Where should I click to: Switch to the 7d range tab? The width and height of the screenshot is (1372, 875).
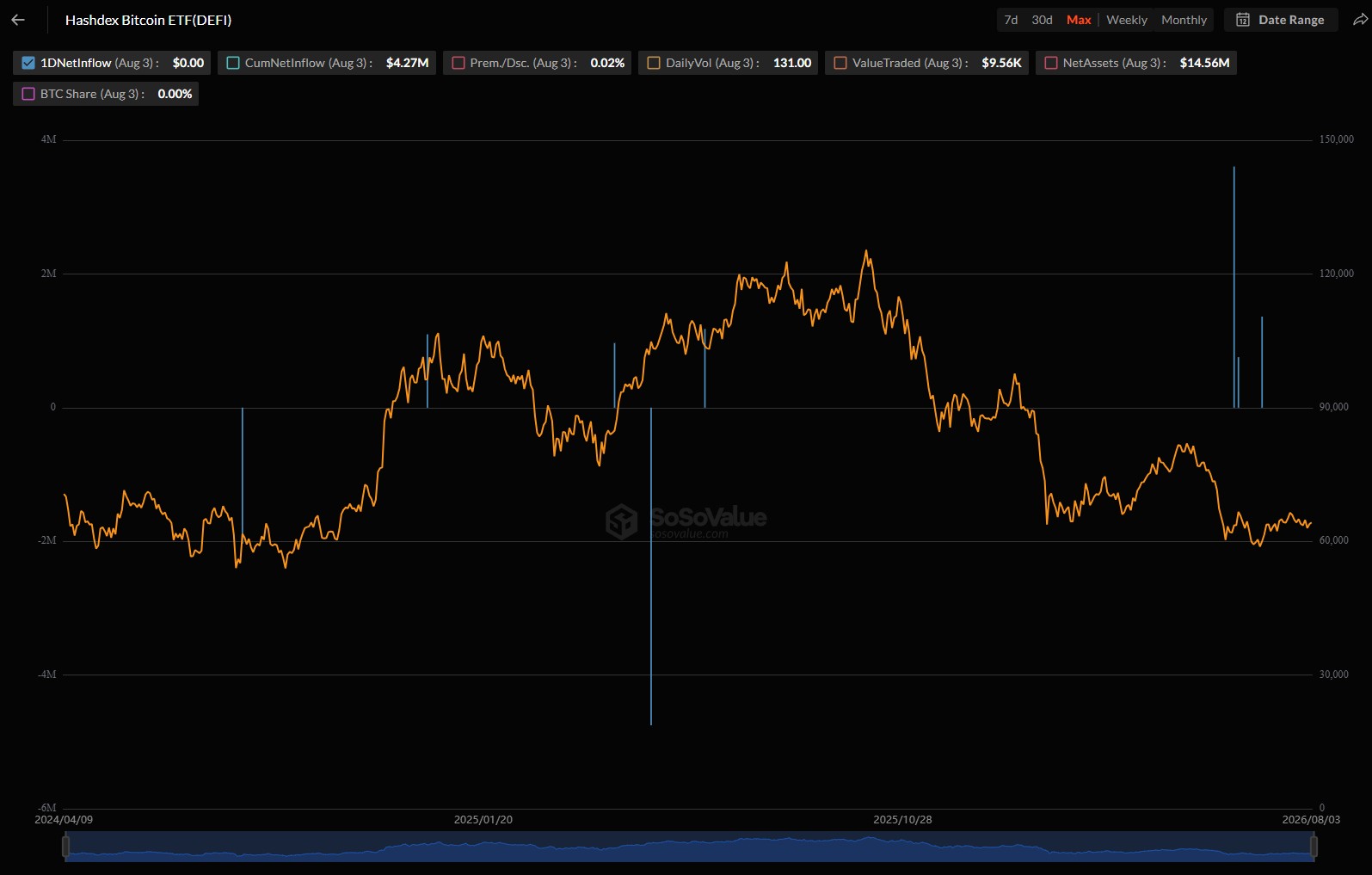tap(1011, 20)
